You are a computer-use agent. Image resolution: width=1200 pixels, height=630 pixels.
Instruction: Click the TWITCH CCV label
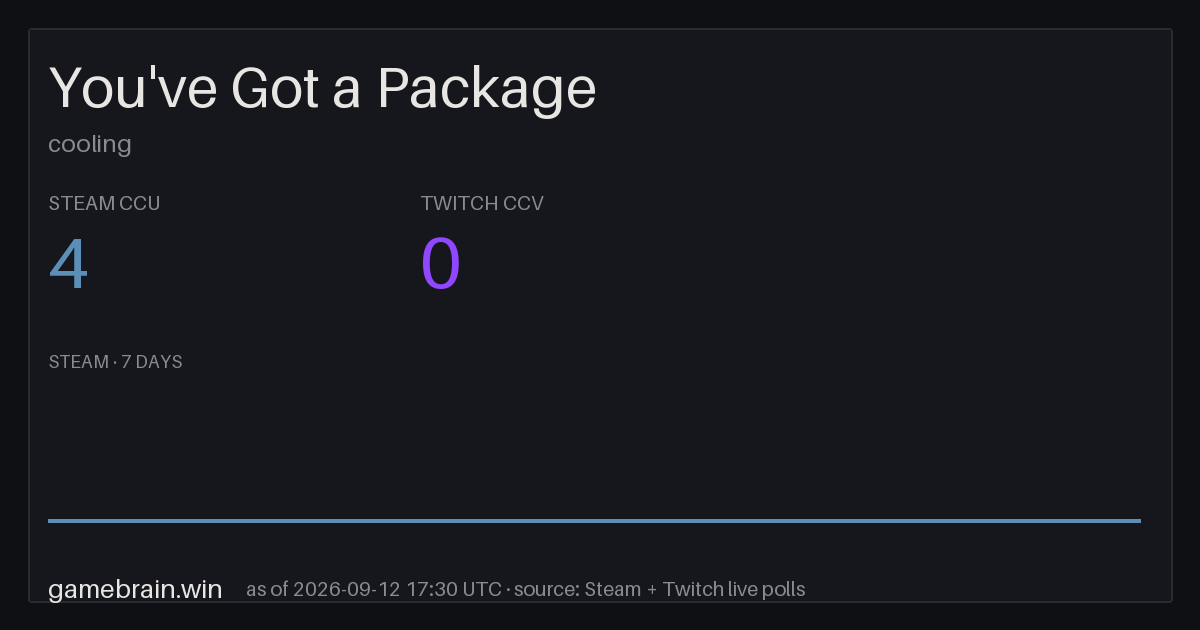coord(482,203)
